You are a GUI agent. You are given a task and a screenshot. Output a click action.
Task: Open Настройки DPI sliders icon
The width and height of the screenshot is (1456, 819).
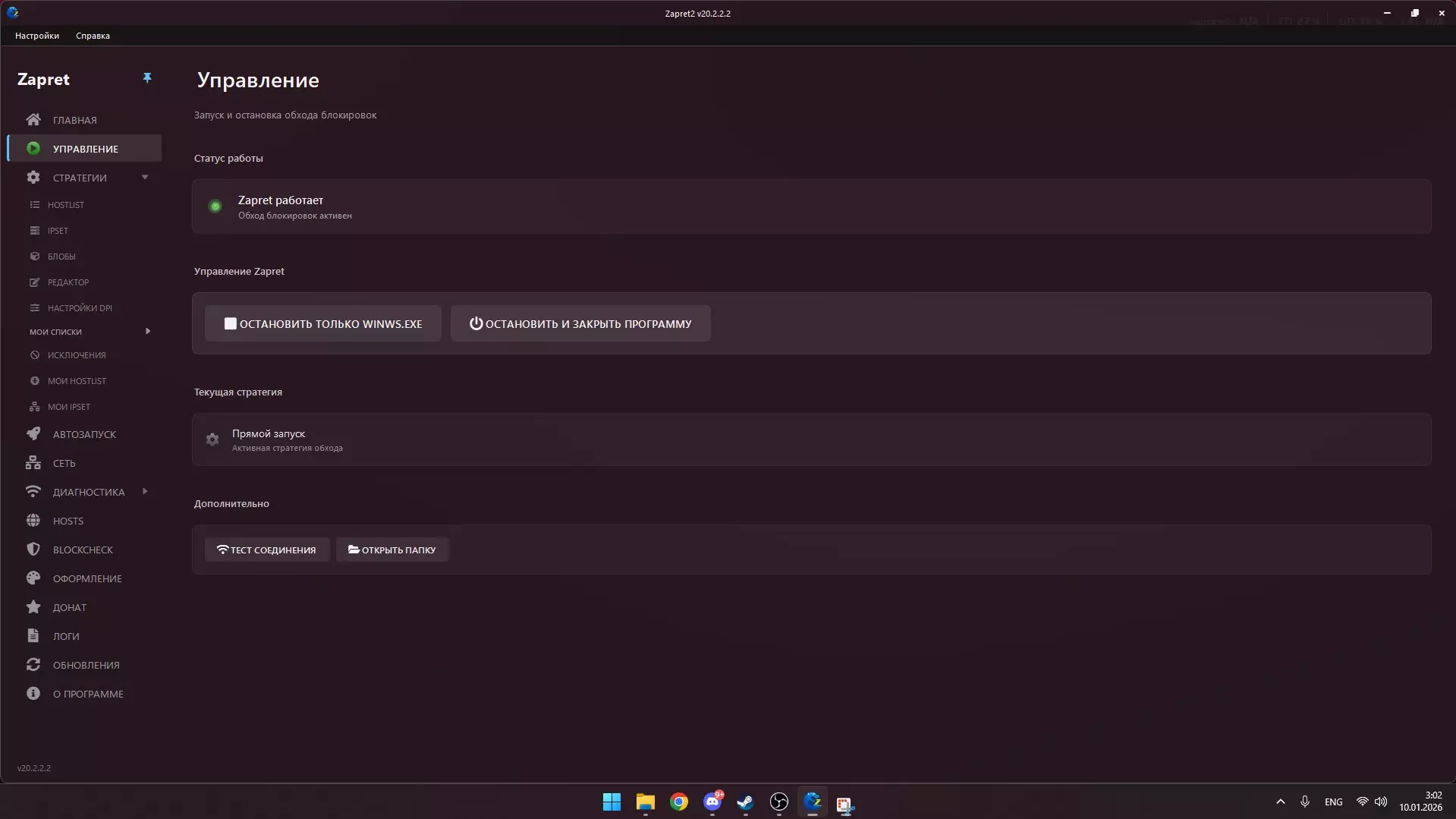(x=35, y=308)
